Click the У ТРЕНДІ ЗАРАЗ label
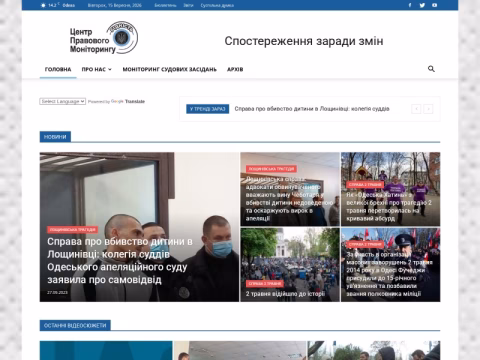Viewport: 480px width, 360px height. [x=207, y=109]
